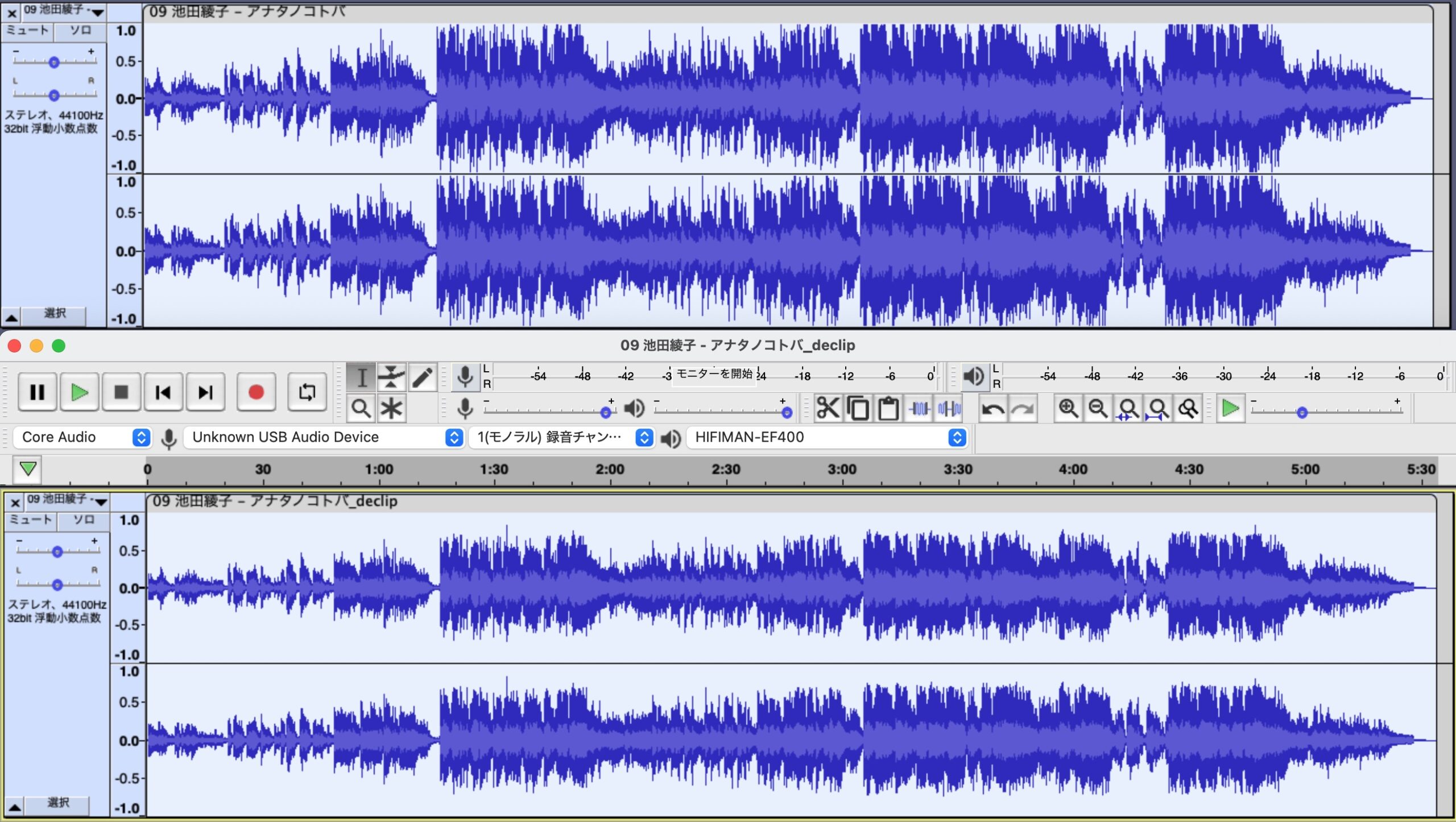Click the Zoom In magnifier icon
The image size is (1456, 822).
click(x=1068, y=408)
